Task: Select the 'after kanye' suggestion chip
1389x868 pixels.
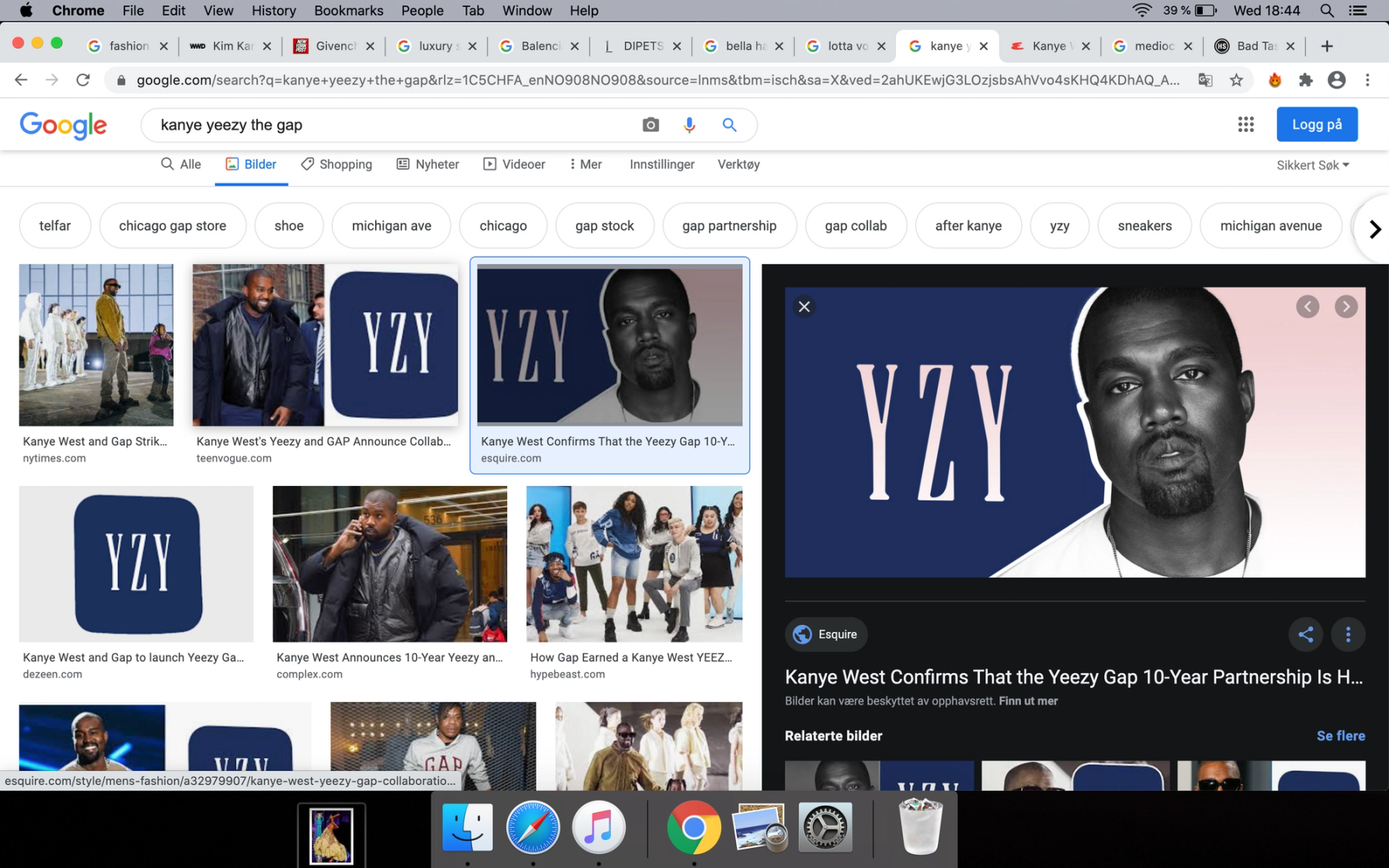Action: click(x=968, y=226)
